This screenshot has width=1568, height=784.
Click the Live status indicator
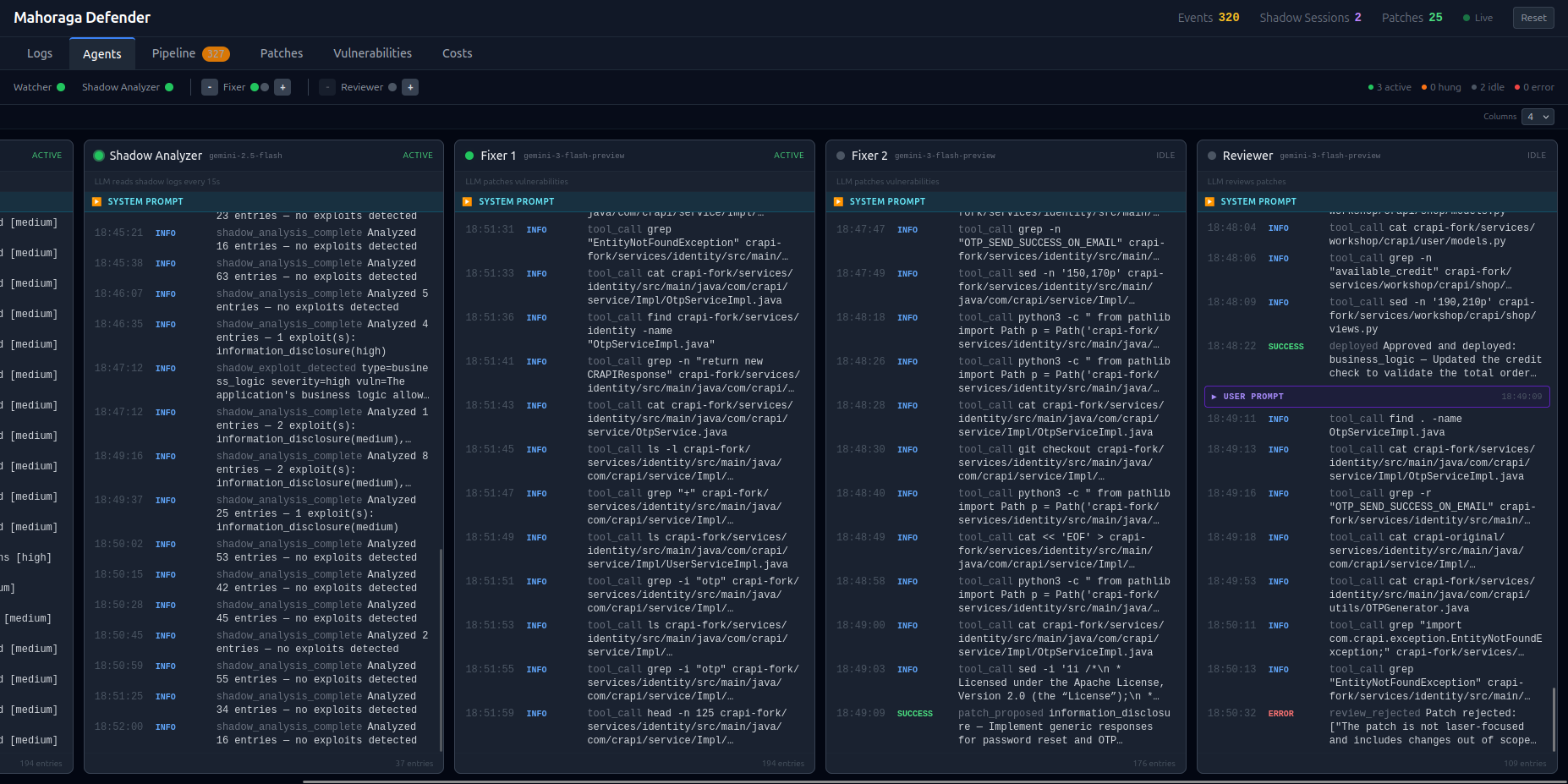(x=1478, y=18)
